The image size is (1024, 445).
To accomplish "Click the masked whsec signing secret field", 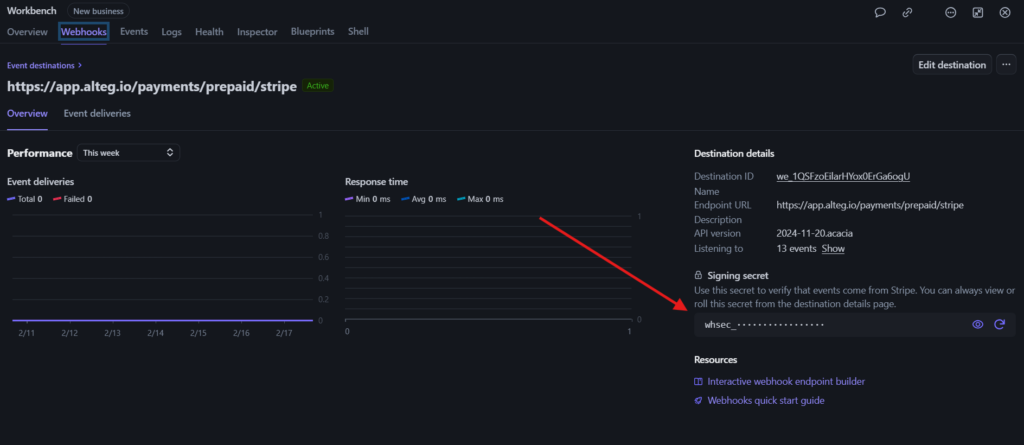I will click(830, 325).
